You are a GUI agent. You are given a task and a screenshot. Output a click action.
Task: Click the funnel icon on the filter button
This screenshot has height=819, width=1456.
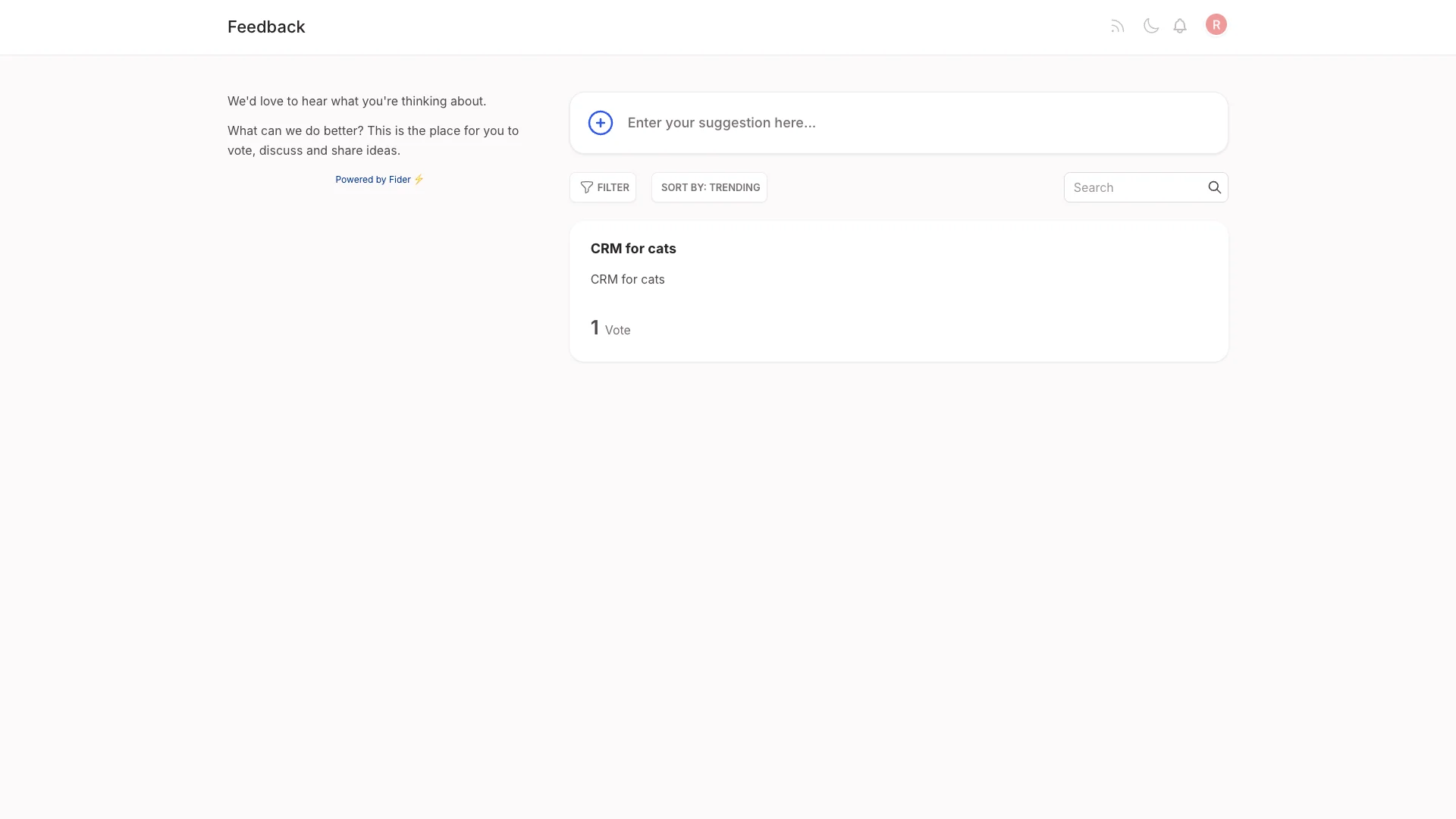click(x=588, y=187)
